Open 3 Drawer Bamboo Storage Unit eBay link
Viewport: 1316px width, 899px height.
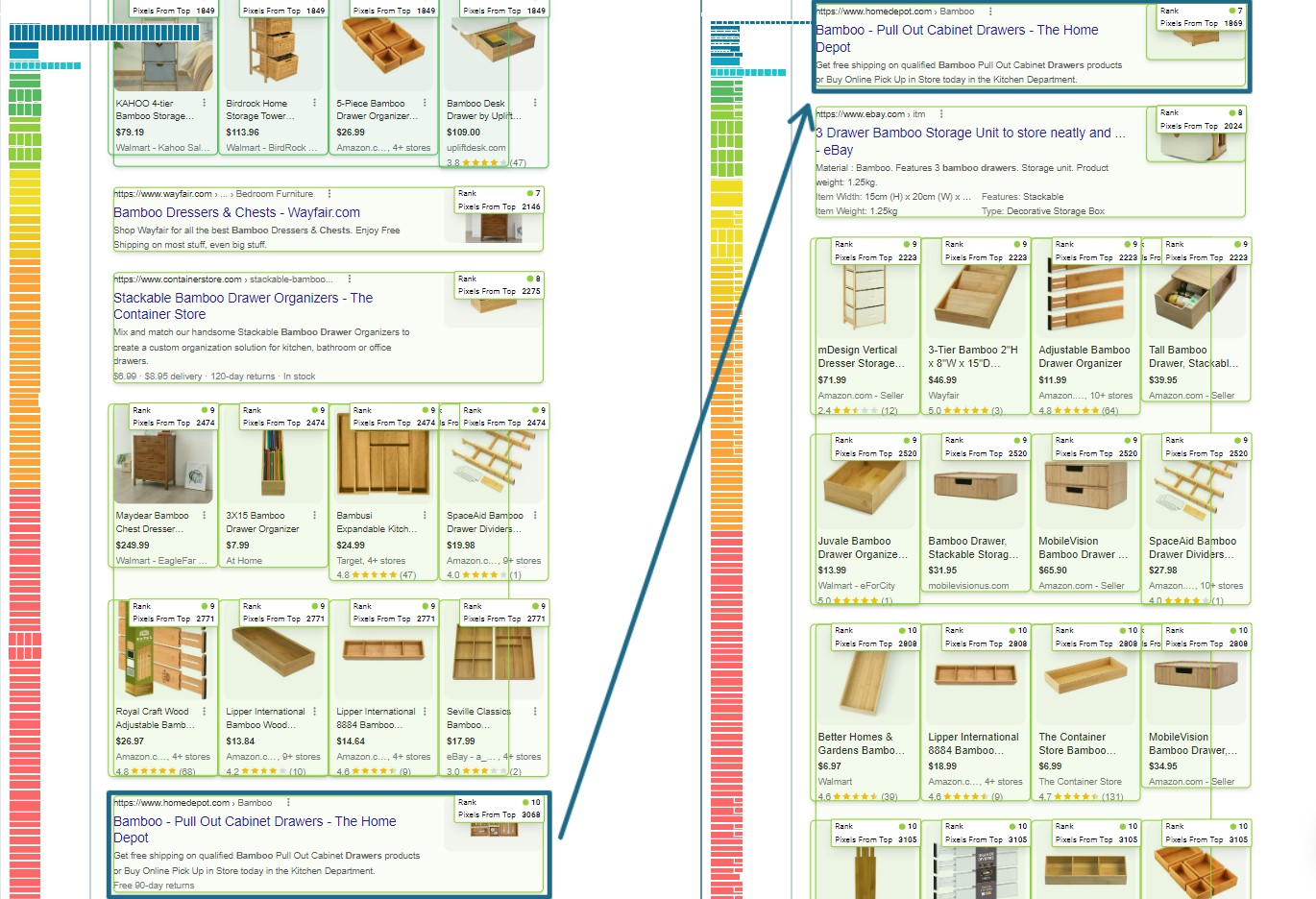(970, 141)
